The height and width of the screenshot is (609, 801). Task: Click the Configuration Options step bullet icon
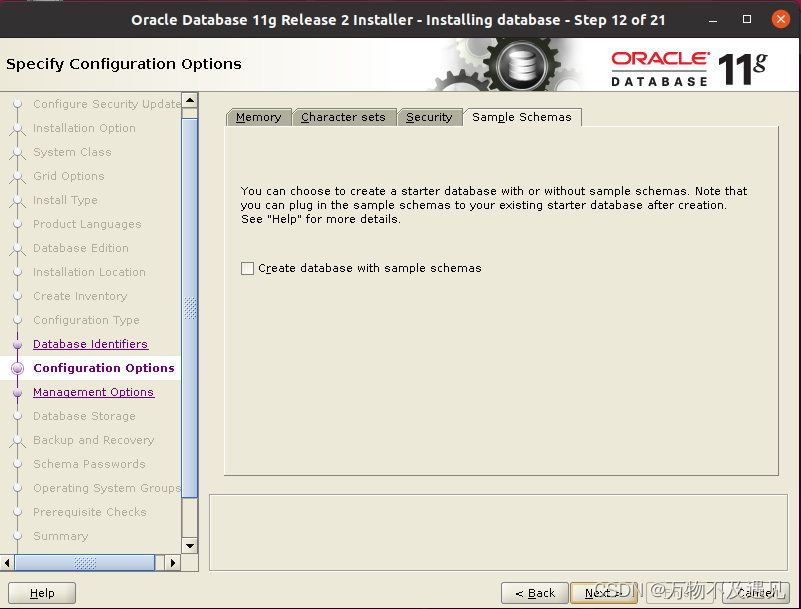pyautogui.click(x=17, y=368)
